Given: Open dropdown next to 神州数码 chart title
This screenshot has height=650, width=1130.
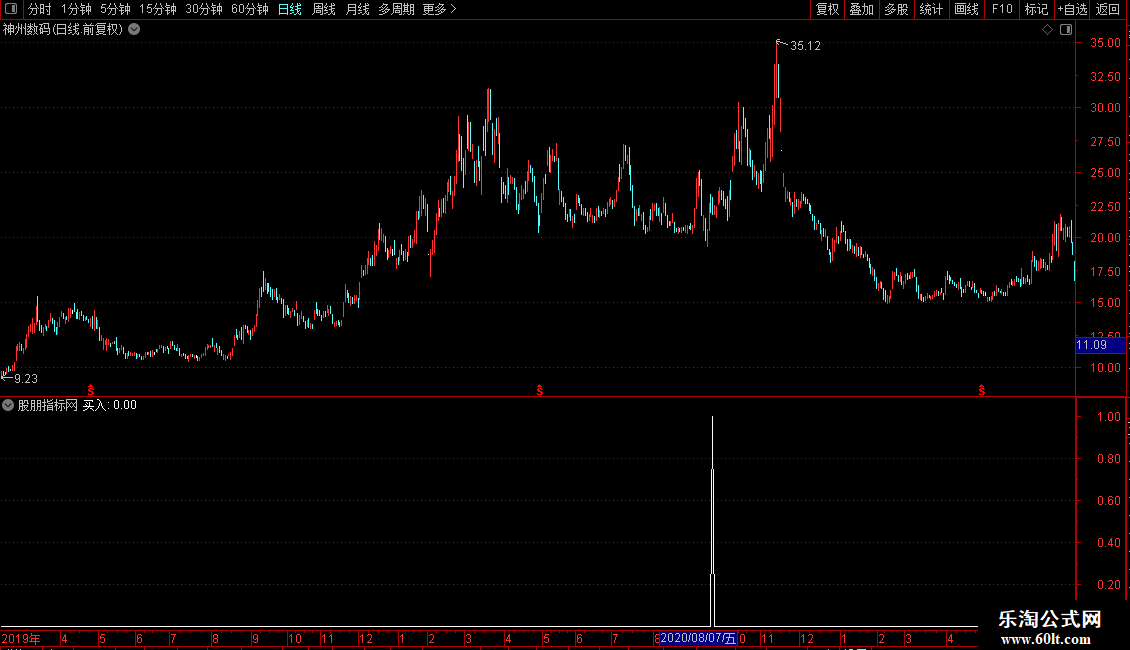Looking at the screenshot, I should [134, 30].
